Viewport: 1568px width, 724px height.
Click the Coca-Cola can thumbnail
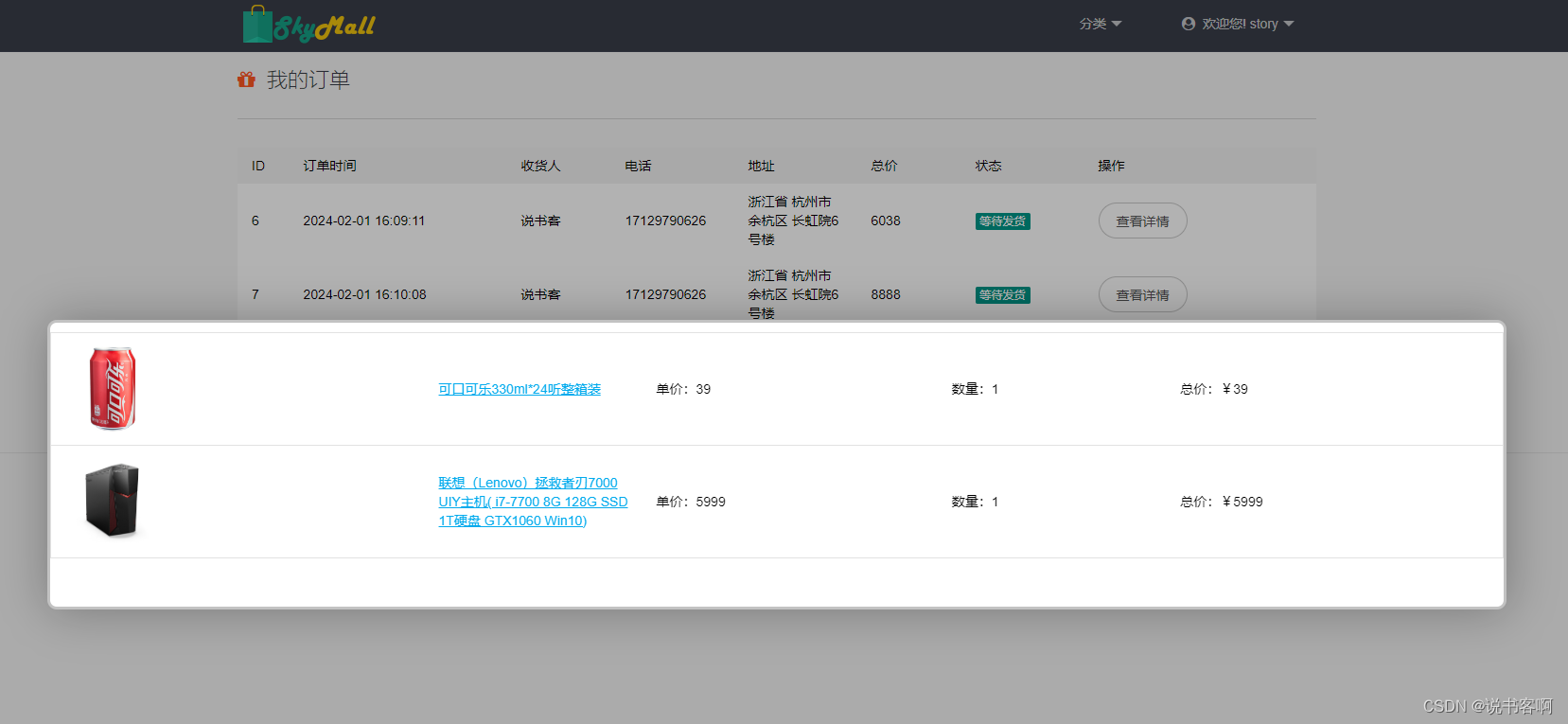113,388
